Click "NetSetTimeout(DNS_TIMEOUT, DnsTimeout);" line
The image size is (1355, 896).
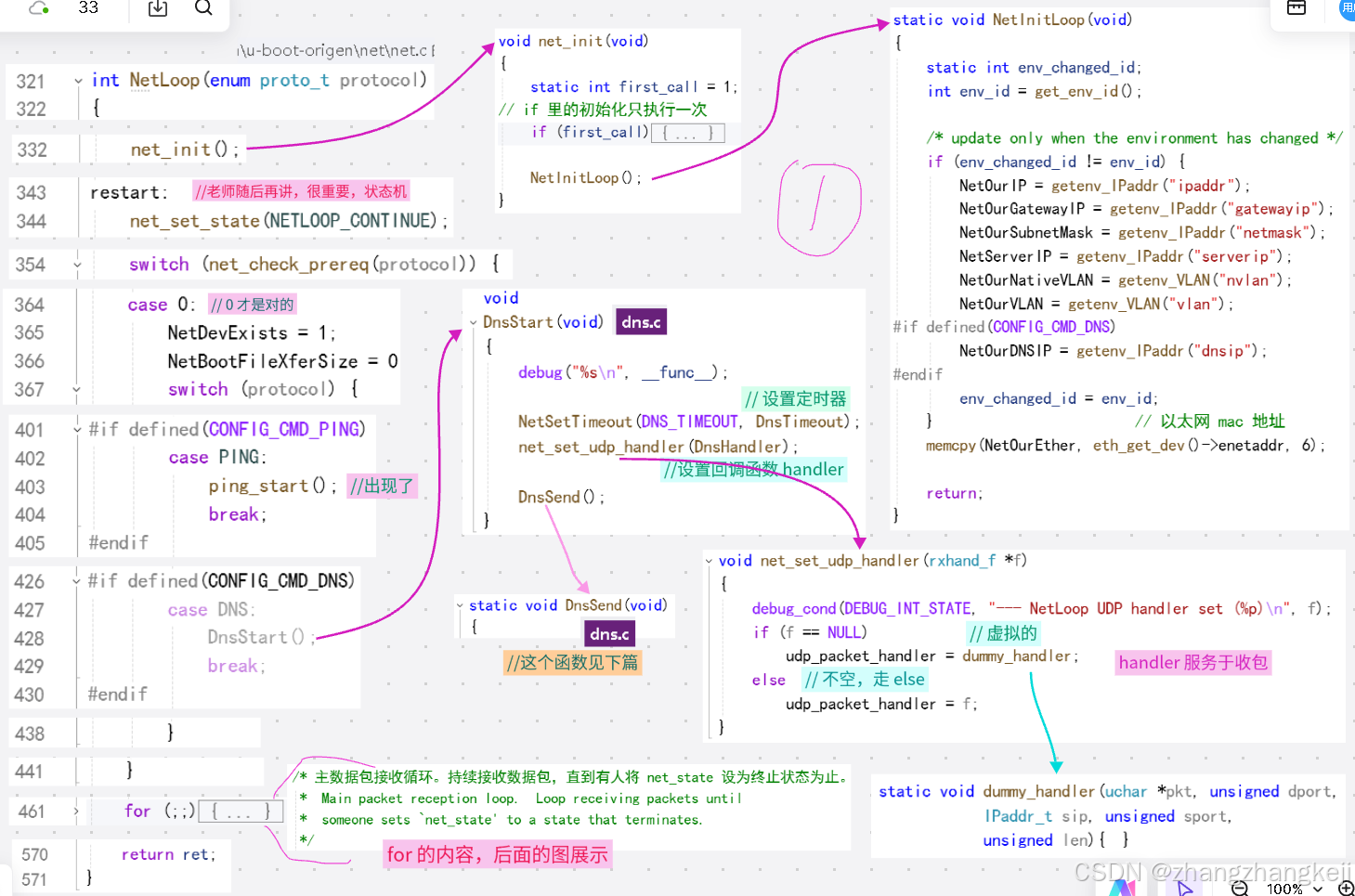688,422
